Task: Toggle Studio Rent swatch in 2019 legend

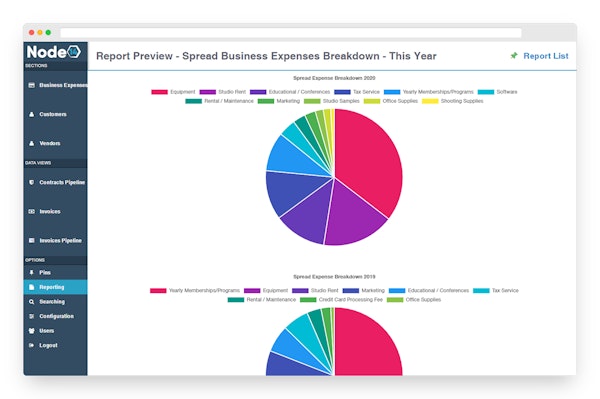Action: pyautogui.click(x=300, y=291)
